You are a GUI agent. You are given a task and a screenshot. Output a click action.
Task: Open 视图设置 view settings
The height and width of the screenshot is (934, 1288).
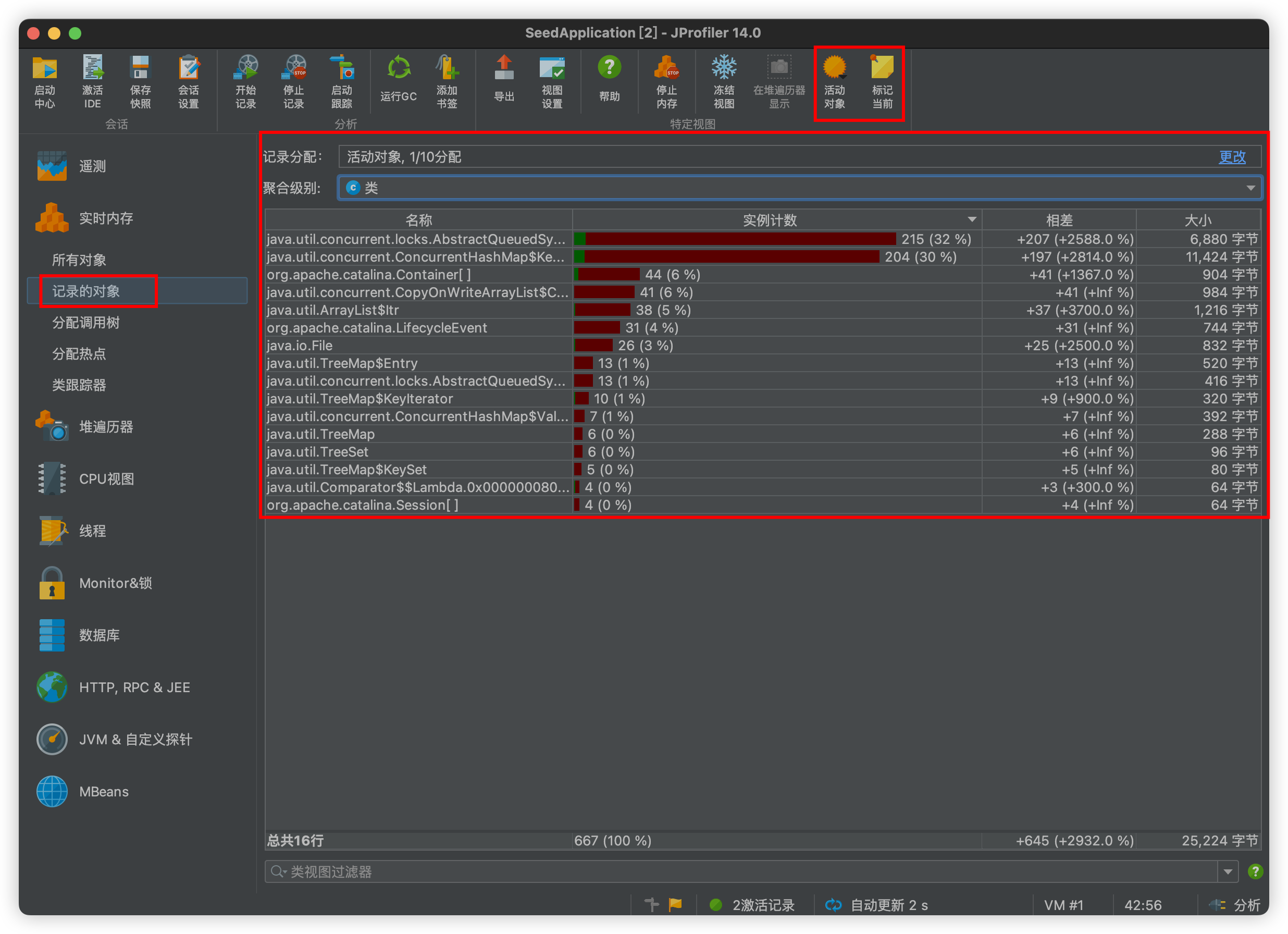(x=551, y=82)
